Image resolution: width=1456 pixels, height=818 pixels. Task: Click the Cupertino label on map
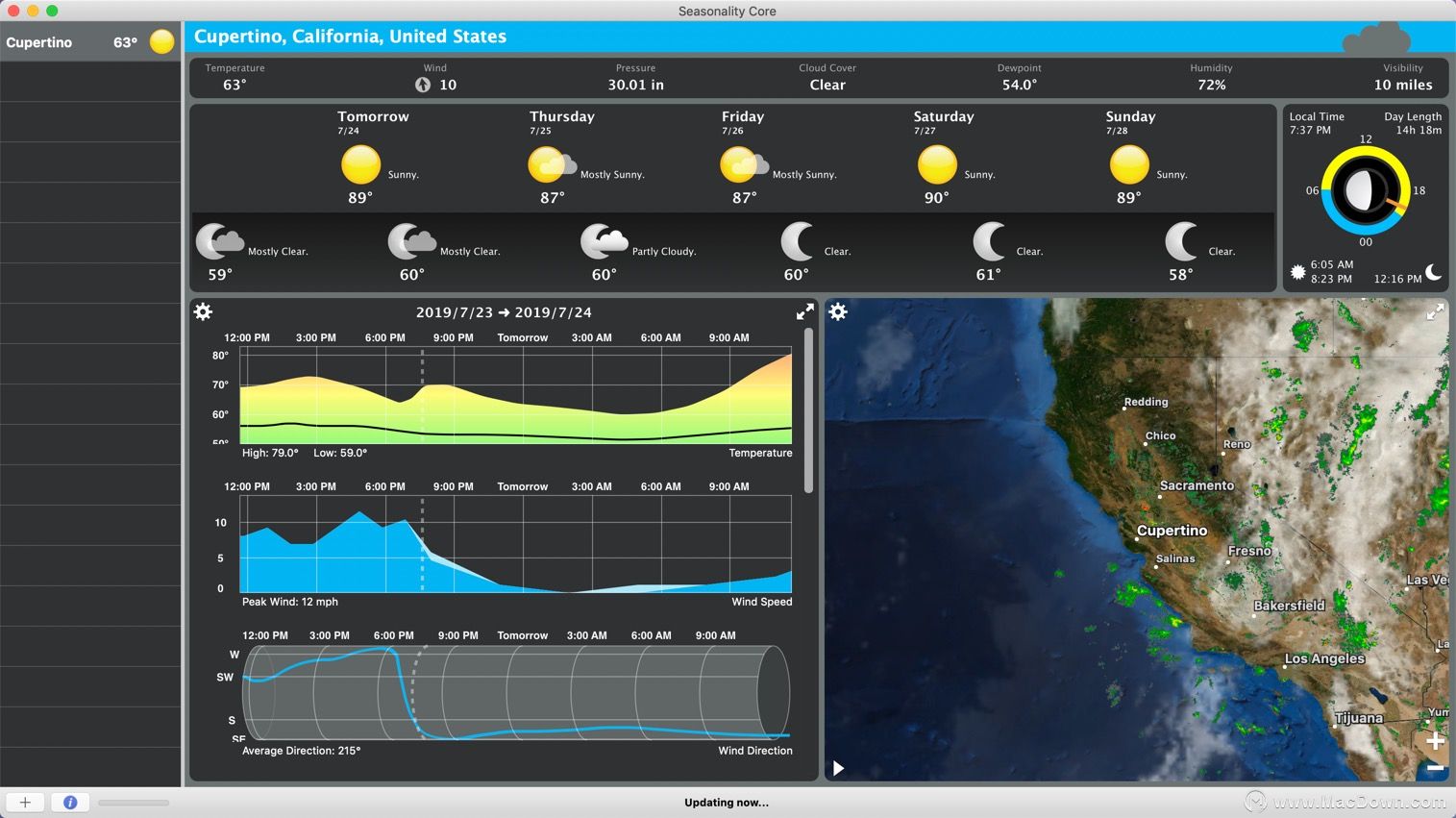(1172, 531)
